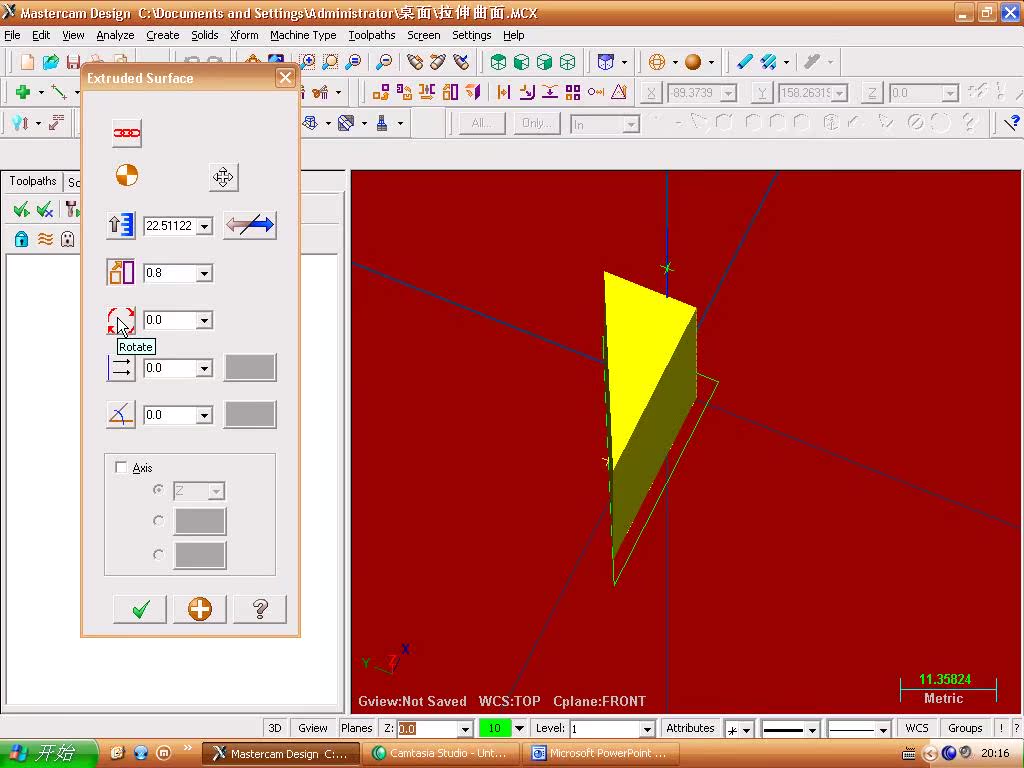1024x768 pixels.
Task: Open the Create menu
Action: pyautogui.click(x=163, y=35)
